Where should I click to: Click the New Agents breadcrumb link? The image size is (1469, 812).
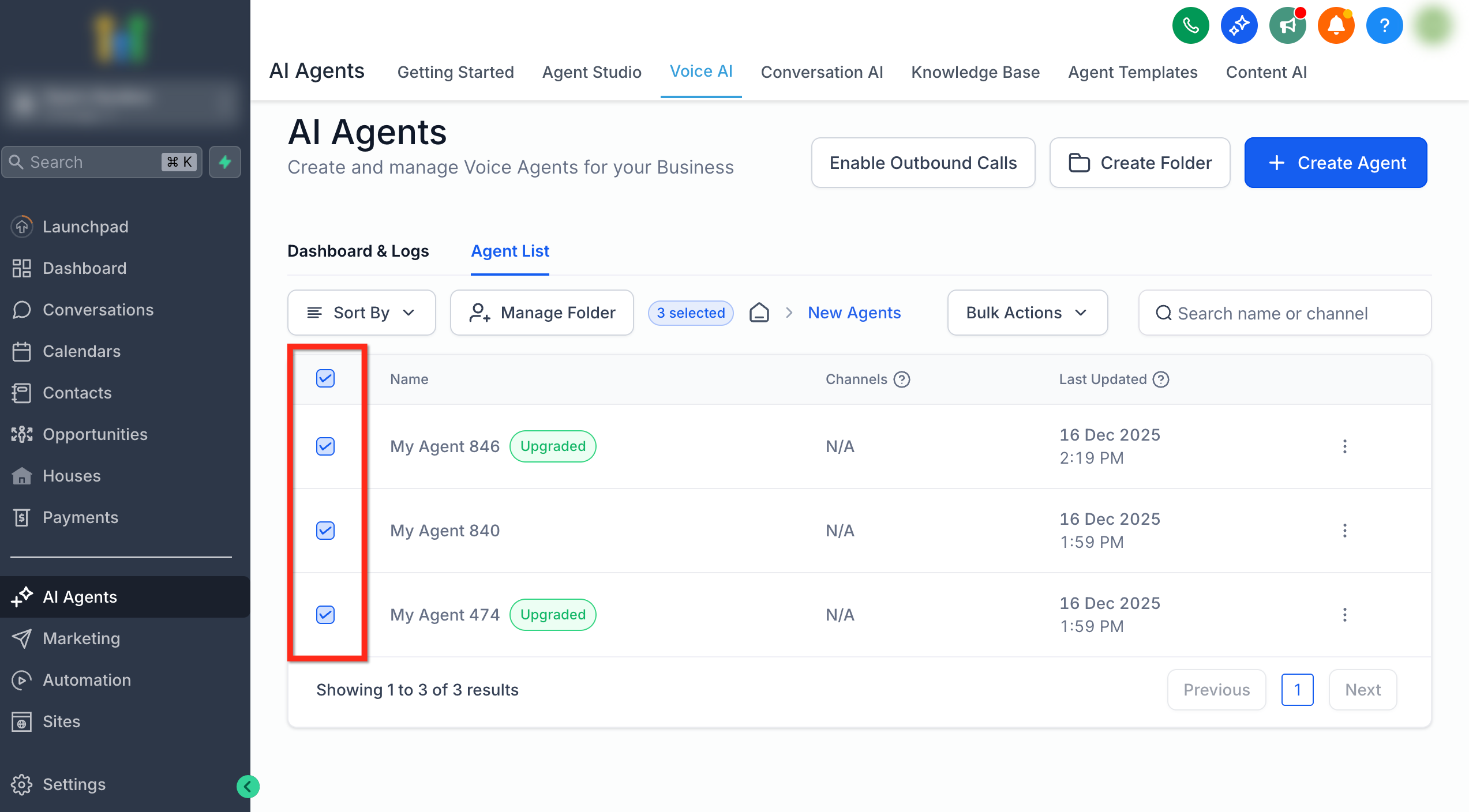click(854, 313)
